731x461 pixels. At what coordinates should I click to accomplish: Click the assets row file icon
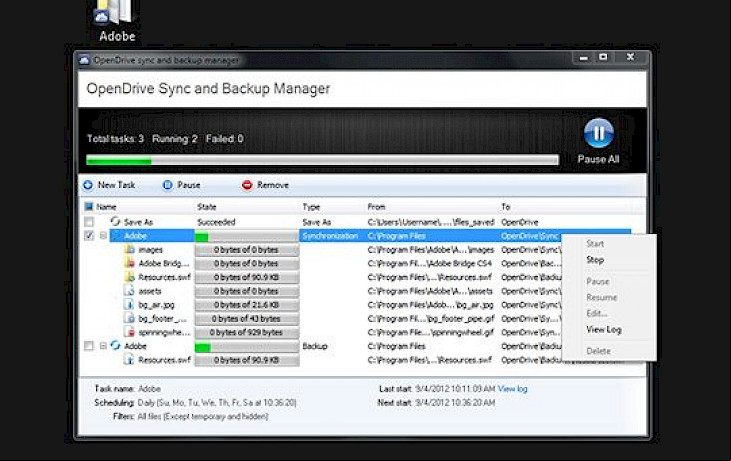click(x=129, y=291)
